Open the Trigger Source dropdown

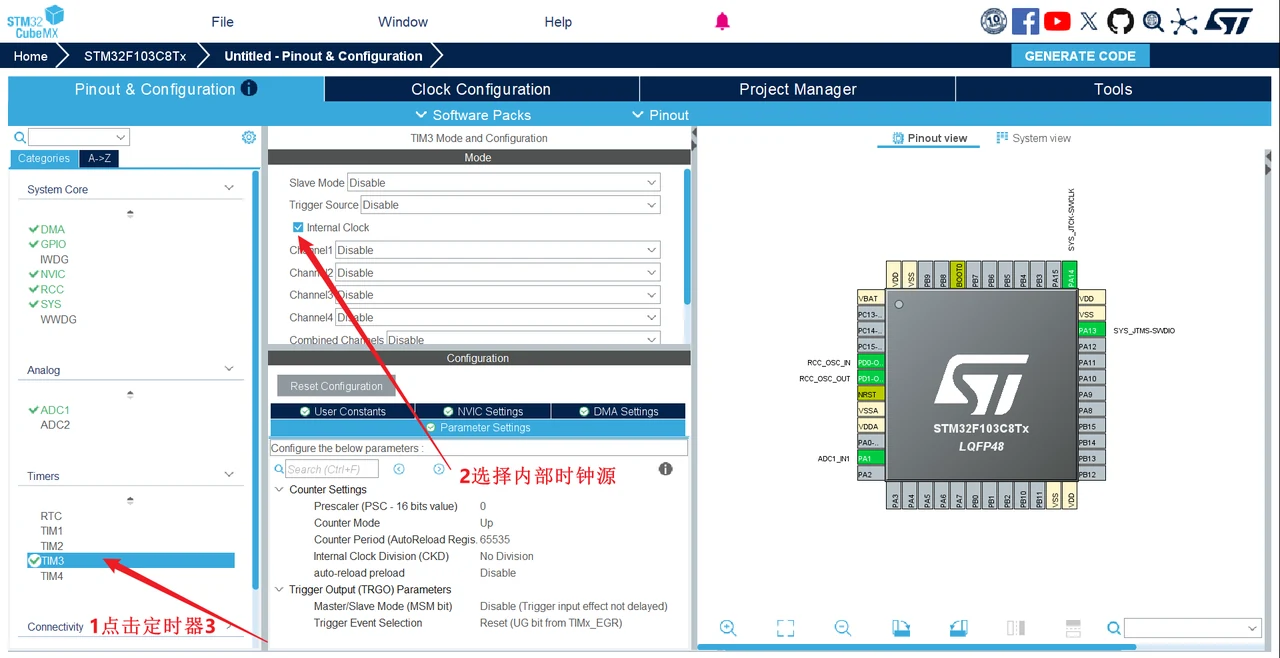510,205
